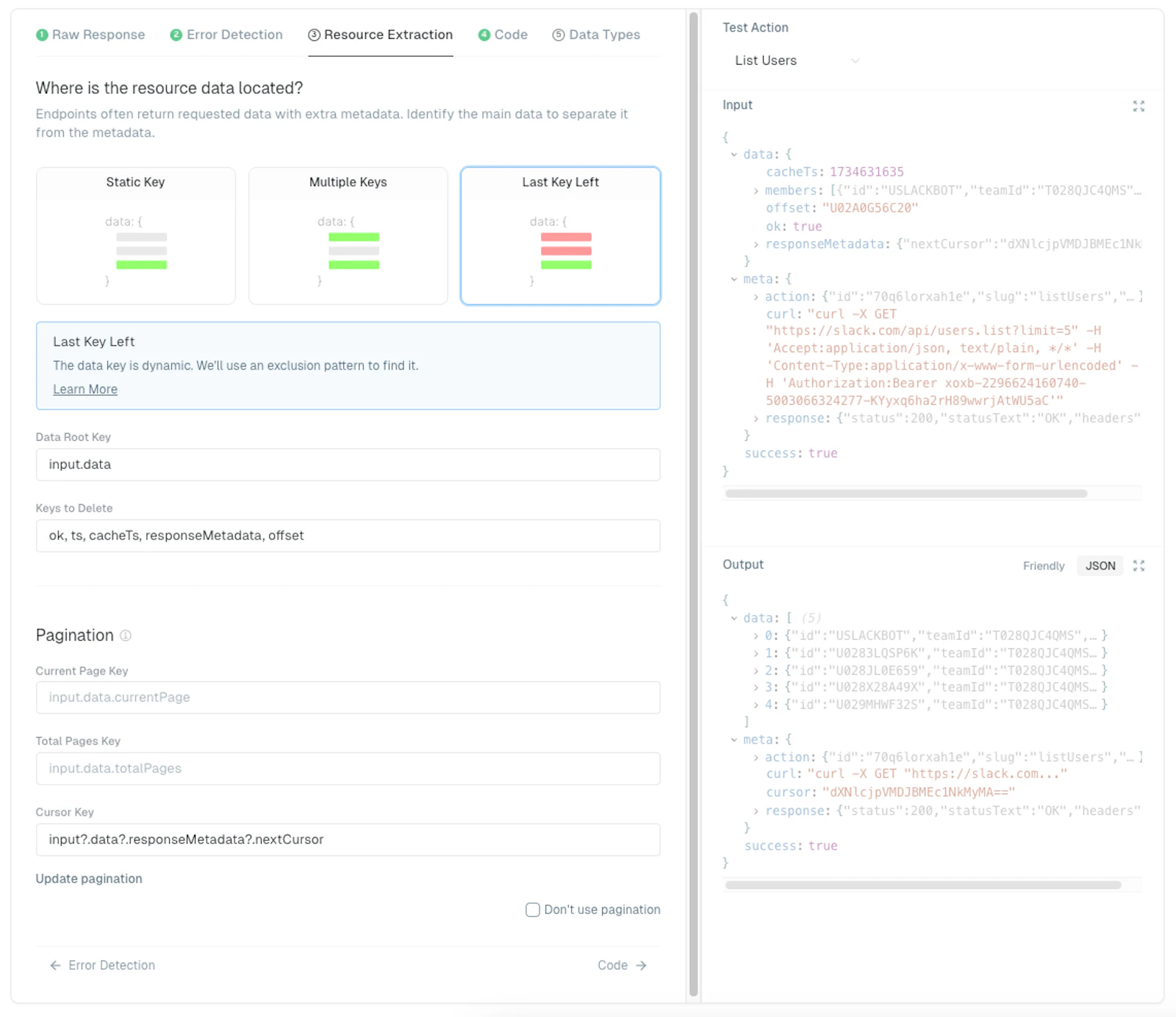The width and height of the screenshot is (1176, 1017).
Task: Click the Cursor Key input field
Action: pos(348,840)
